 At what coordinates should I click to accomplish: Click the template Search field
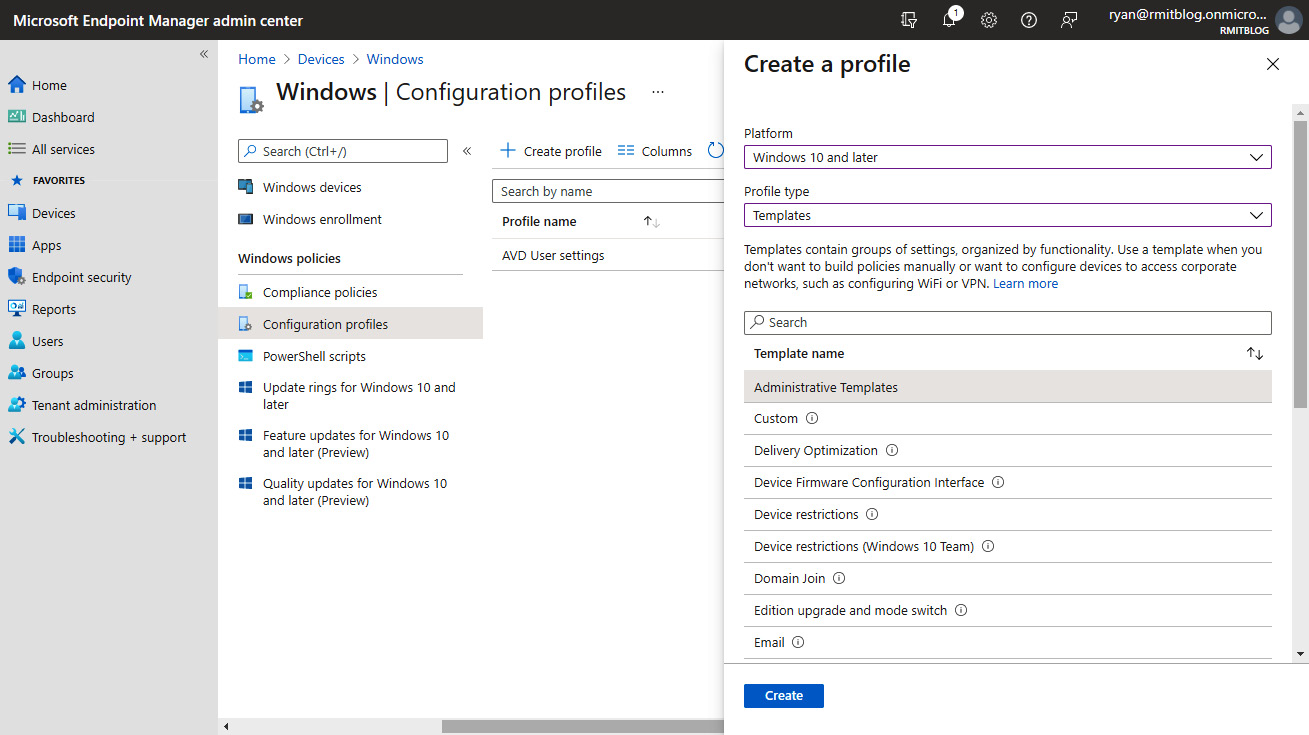coord(1008,322)
